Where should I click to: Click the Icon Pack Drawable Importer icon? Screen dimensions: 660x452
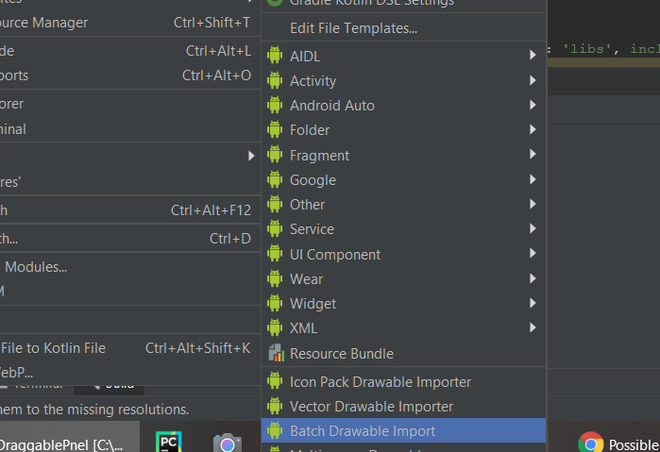coord(275,382)
